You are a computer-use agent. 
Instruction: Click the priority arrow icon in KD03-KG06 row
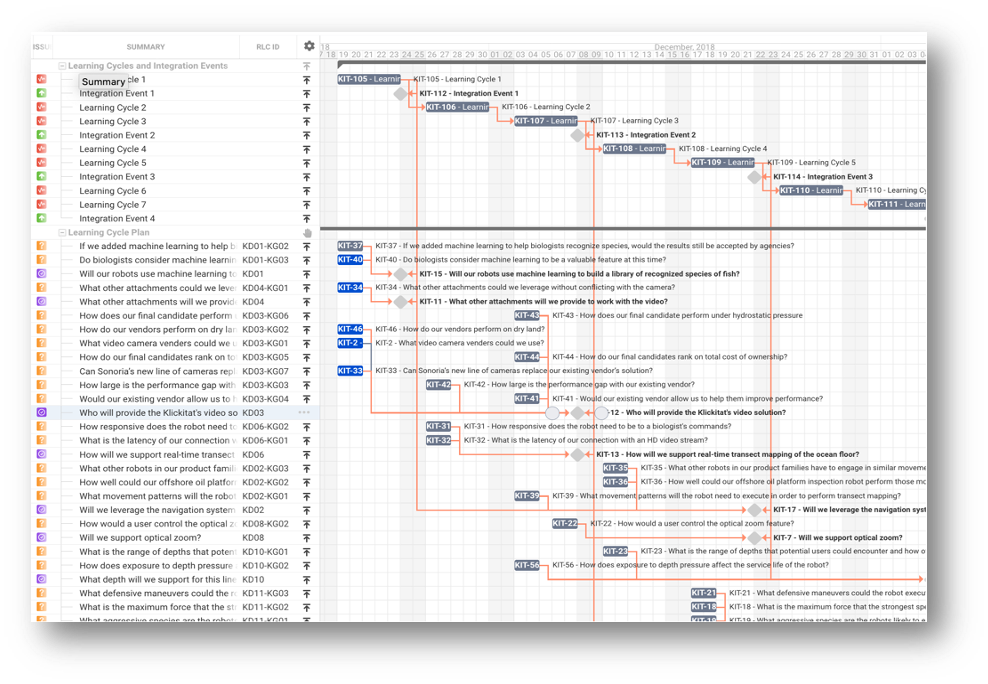point(306,316)
